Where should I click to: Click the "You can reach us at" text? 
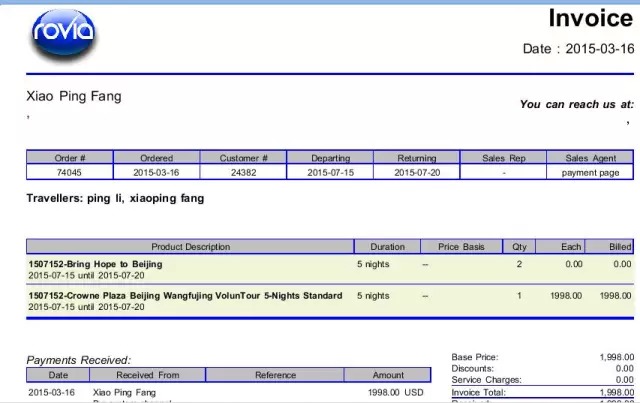[x=576, y=104]
